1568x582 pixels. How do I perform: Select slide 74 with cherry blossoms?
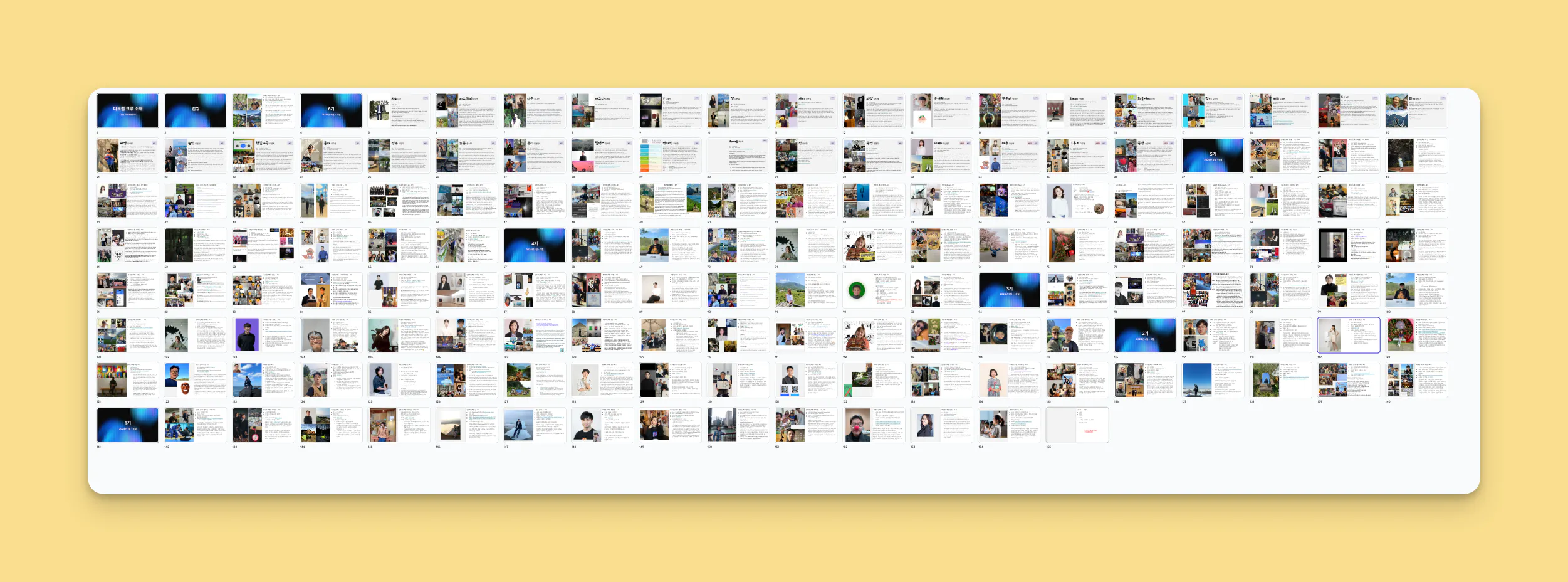point(1009,245)
